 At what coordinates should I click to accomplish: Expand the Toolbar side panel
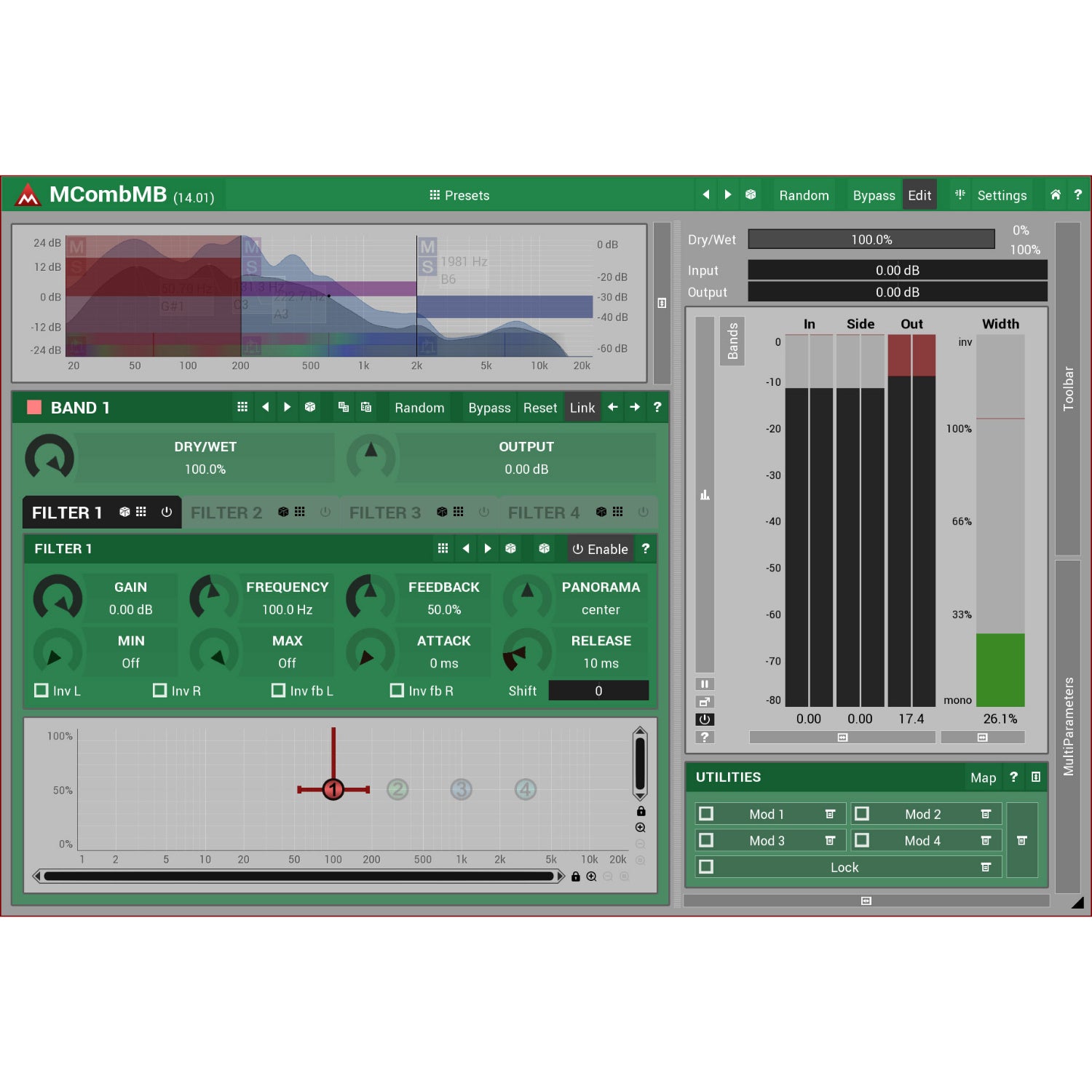click(x=1068, y=389)
